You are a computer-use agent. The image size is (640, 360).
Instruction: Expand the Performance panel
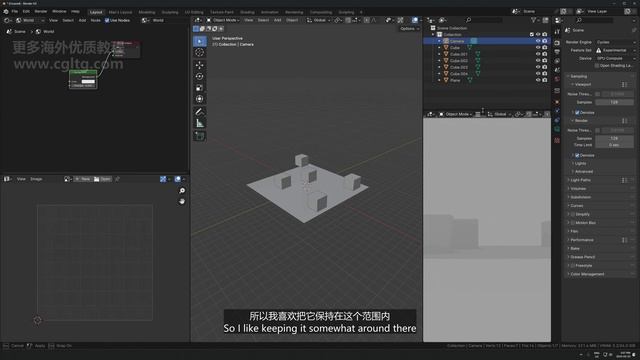click(x=582, y=240)
